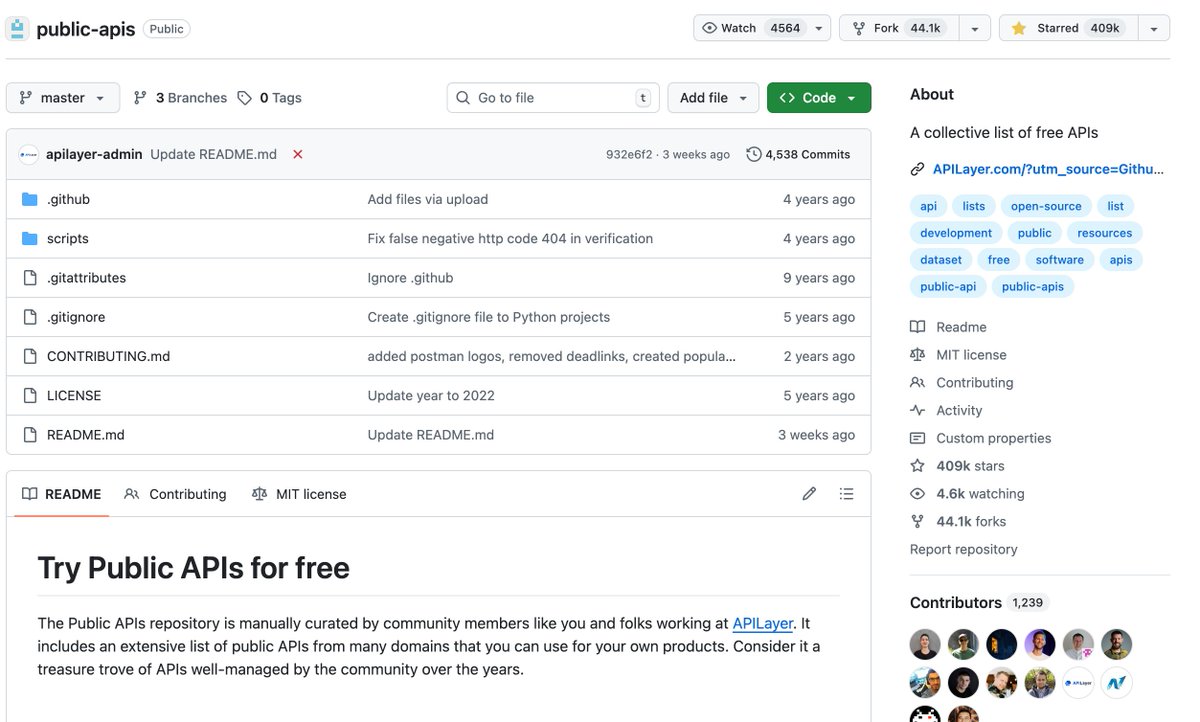Click 'Fix false negative http code 404' commit message
The width and height of the screenshot is (1200, 722).
point(510,238)
